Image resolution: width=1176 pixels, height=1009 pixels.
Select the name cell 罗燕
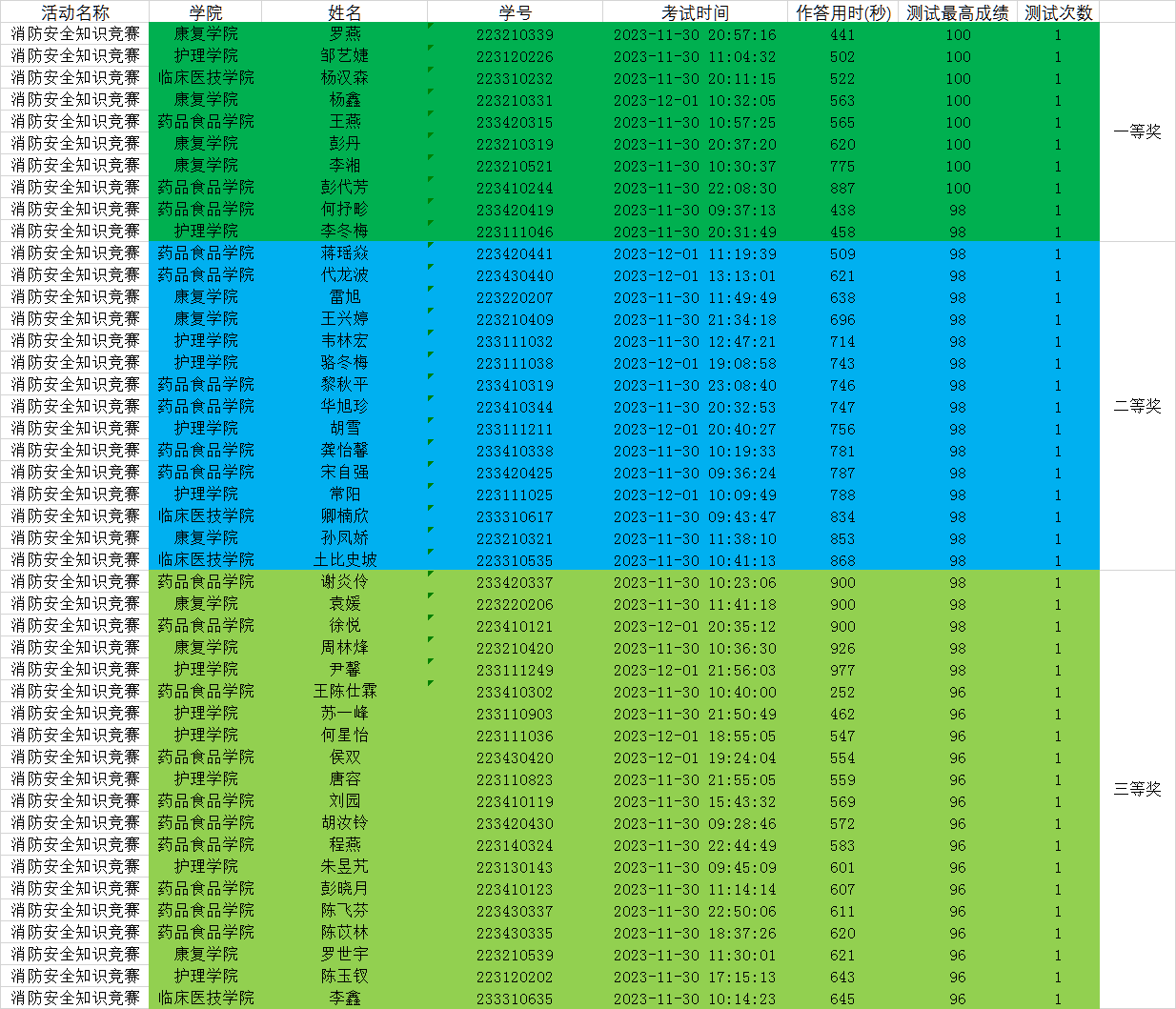coord(344,34)
